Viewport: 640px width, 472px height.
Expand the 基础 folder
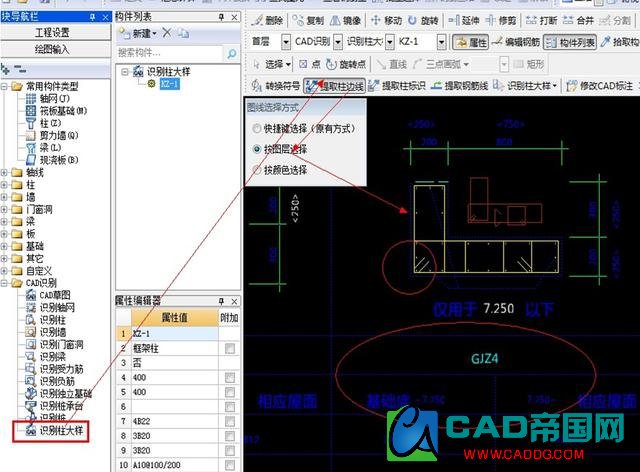click(4, 246)
